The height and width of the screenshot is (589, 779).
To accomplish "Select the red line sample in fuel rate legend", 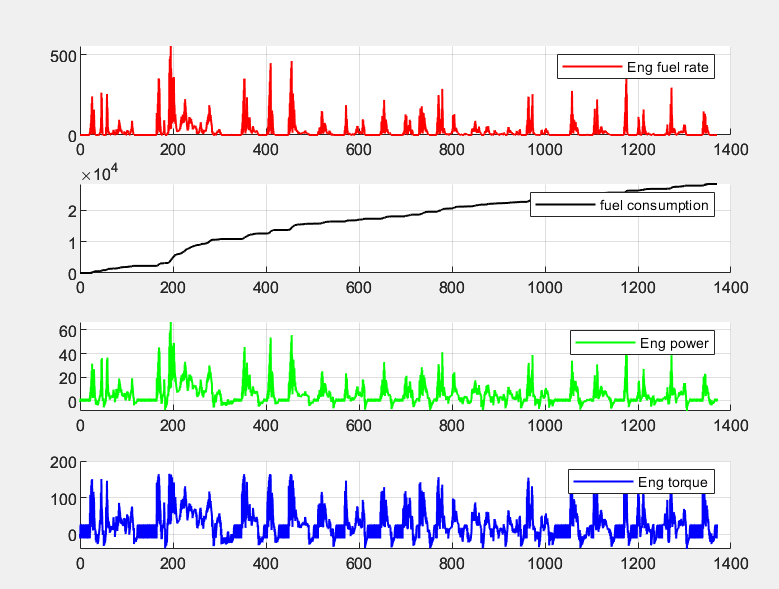I will (592, 67).
